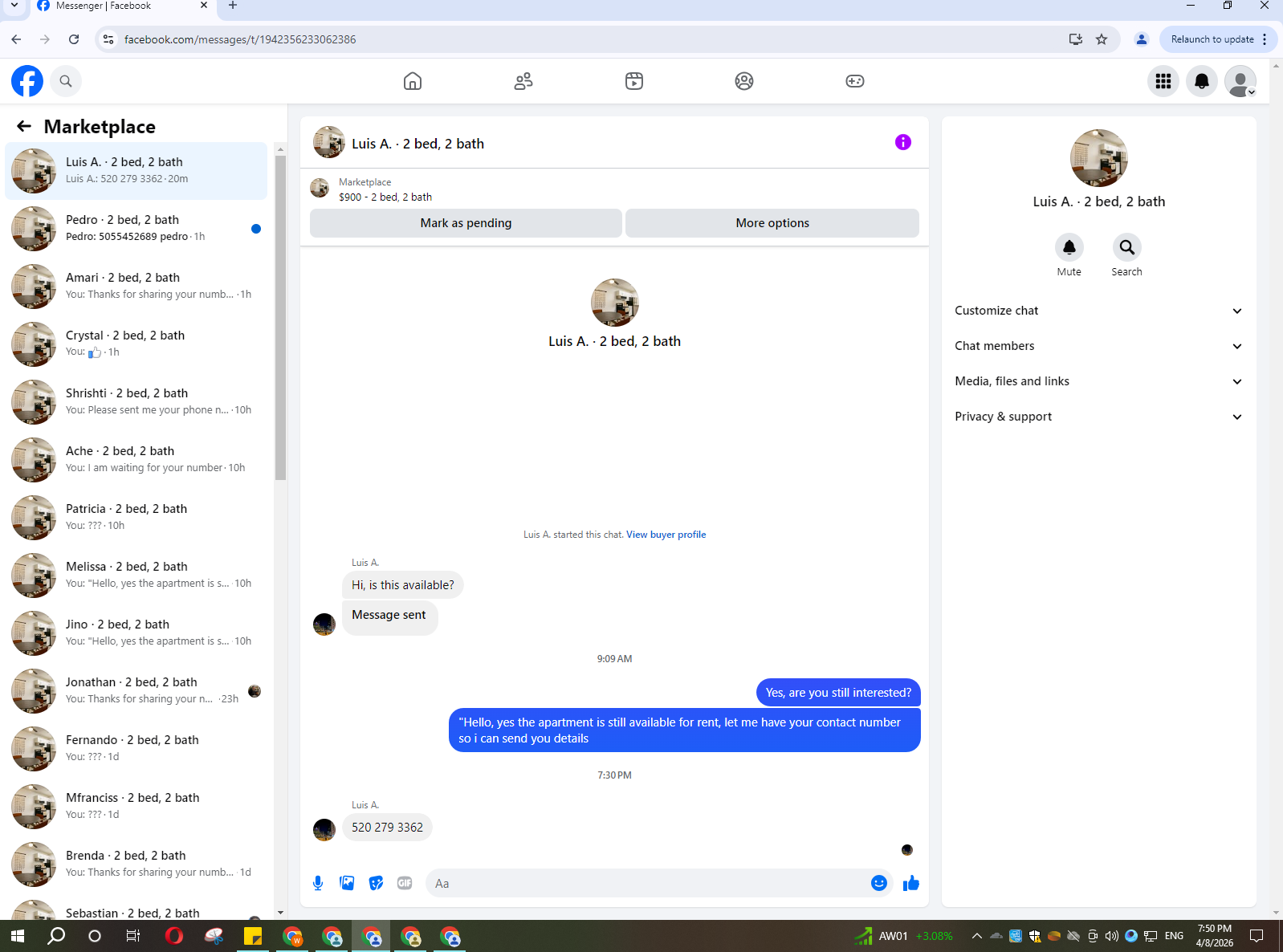This screenshot has width=1283, height=952.
Task: Choose a GIF
Action: [x=405, y=883]
